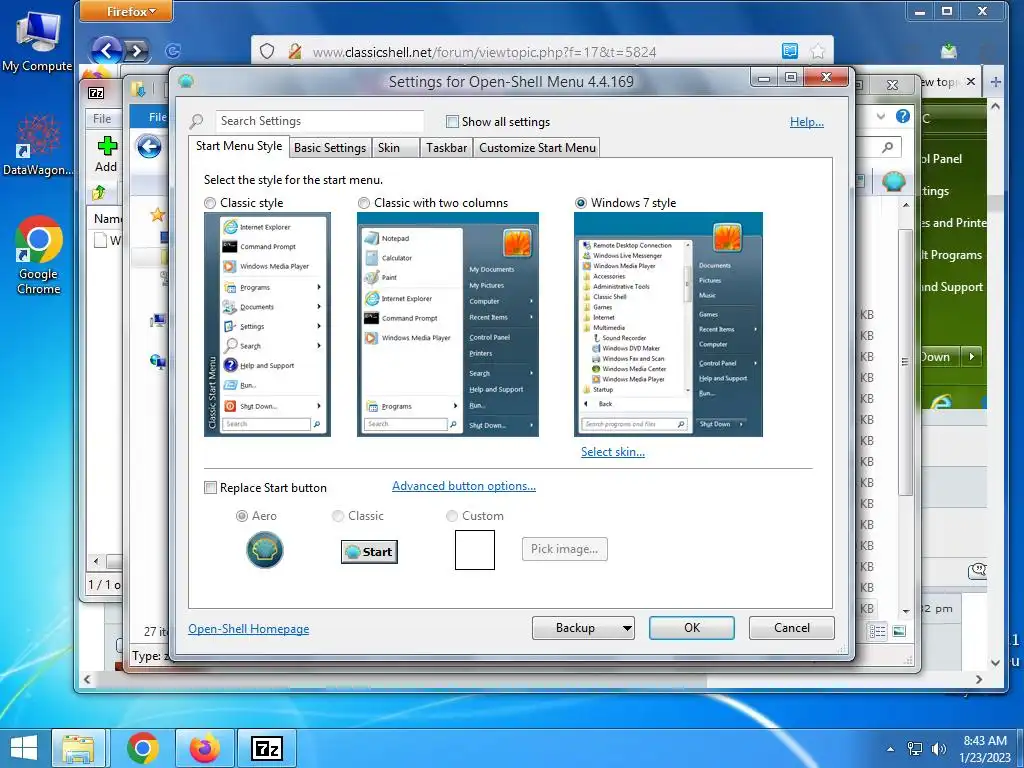This screenshot has height=768, width=1024.
Task: Switch to the Start Menu Style tab
Action: (x=239, y=146)
